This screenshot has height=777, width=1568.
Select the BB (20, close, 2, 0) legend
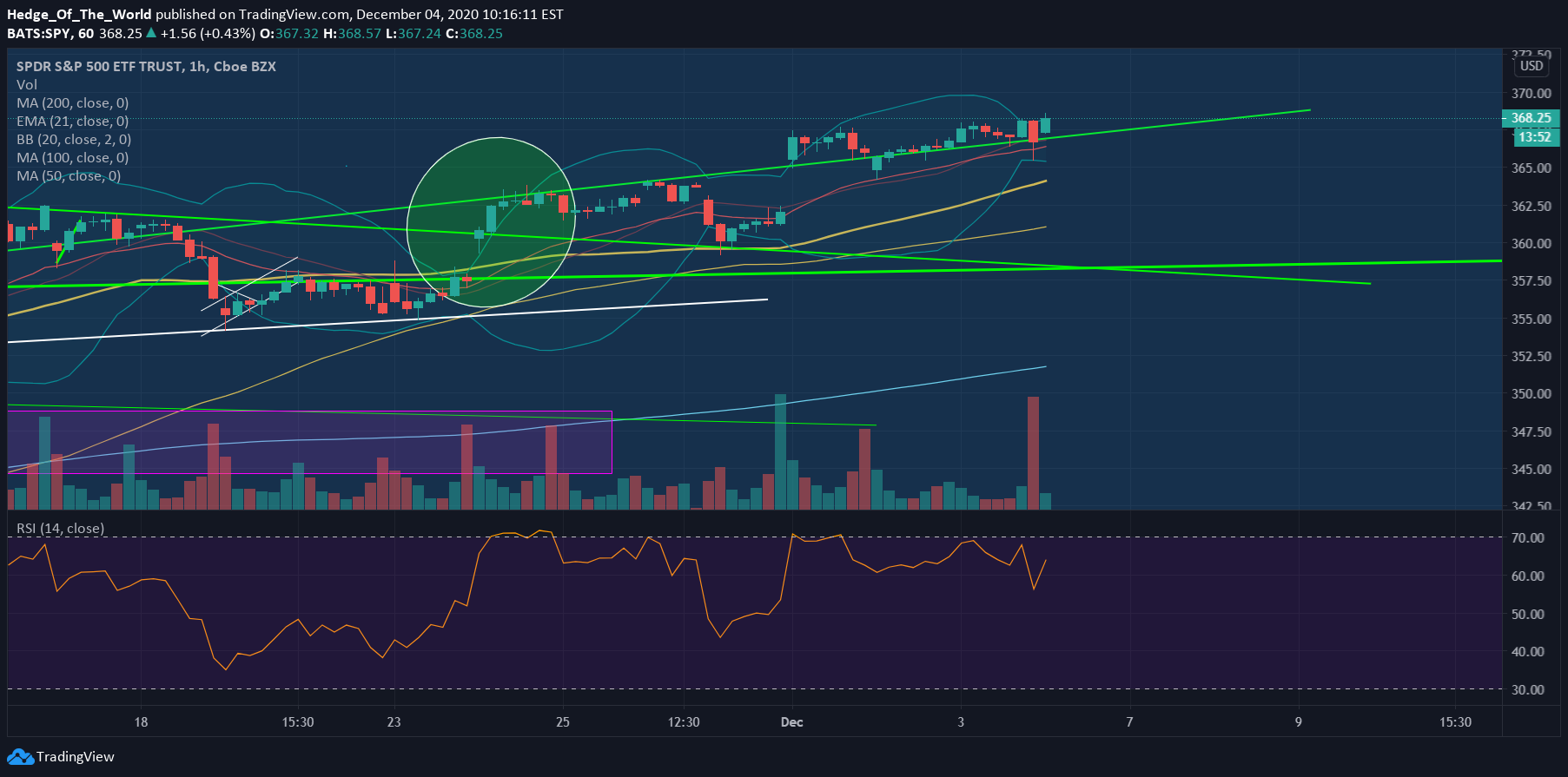[x=74, y=140]
